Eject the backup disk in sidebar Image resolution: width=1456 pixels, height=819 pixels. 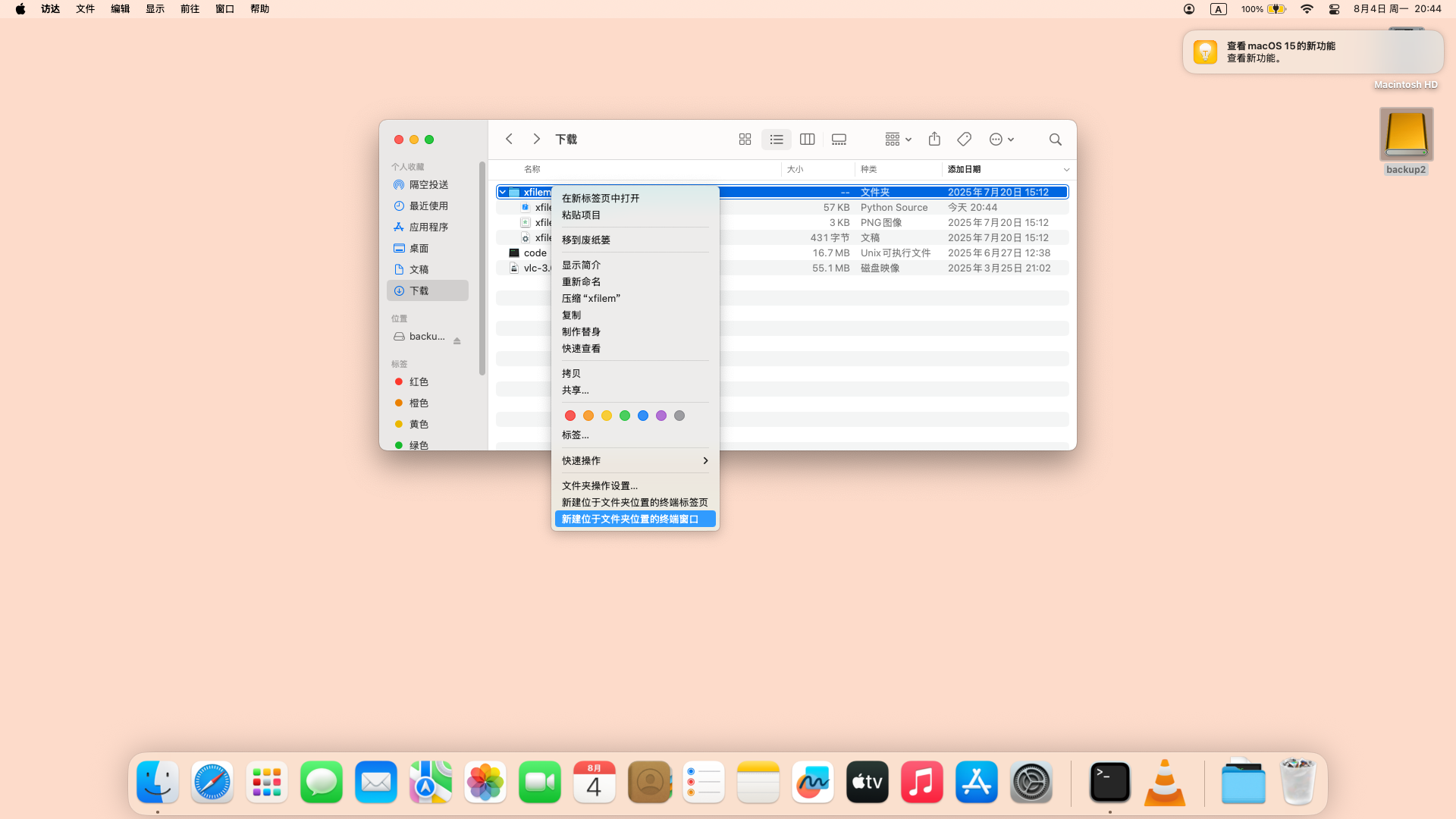(457, 341)
